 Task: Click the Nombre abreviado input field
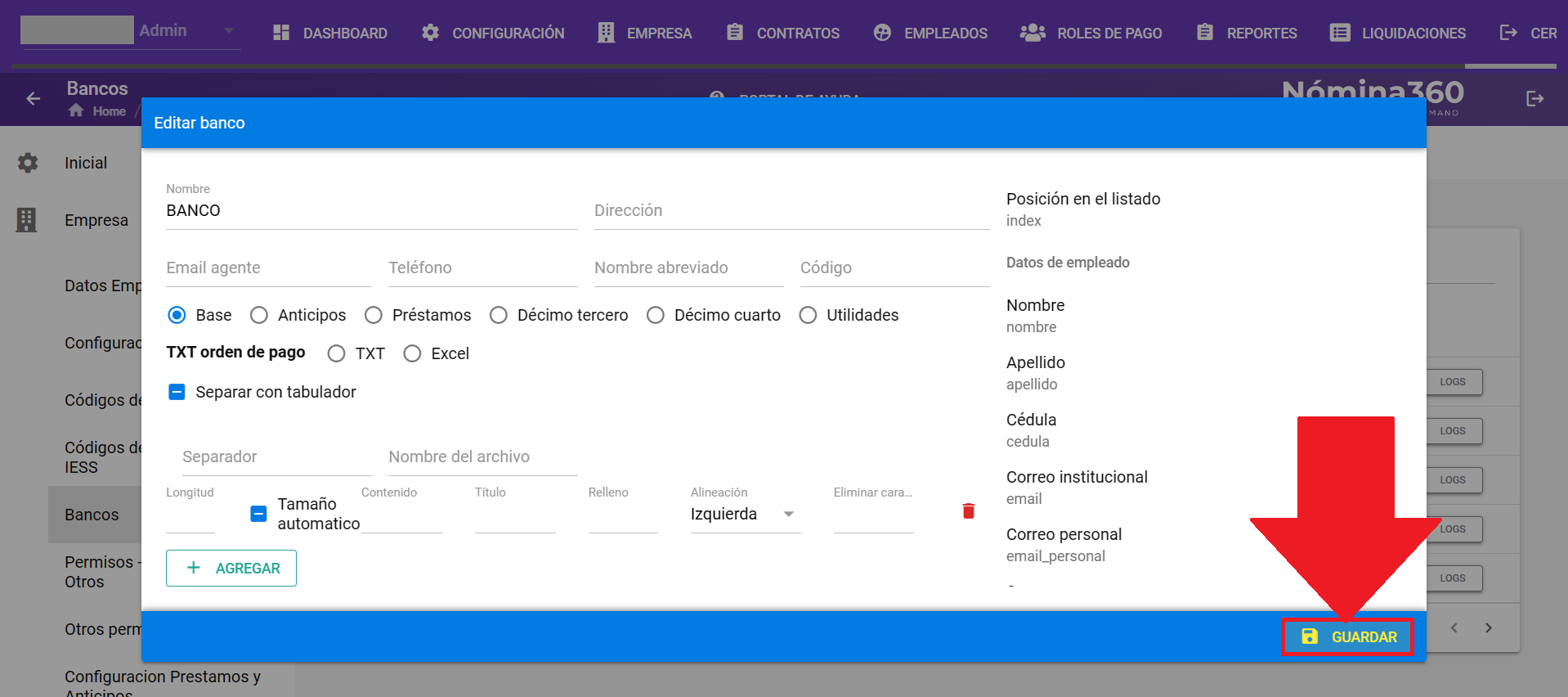click(689, 268)
